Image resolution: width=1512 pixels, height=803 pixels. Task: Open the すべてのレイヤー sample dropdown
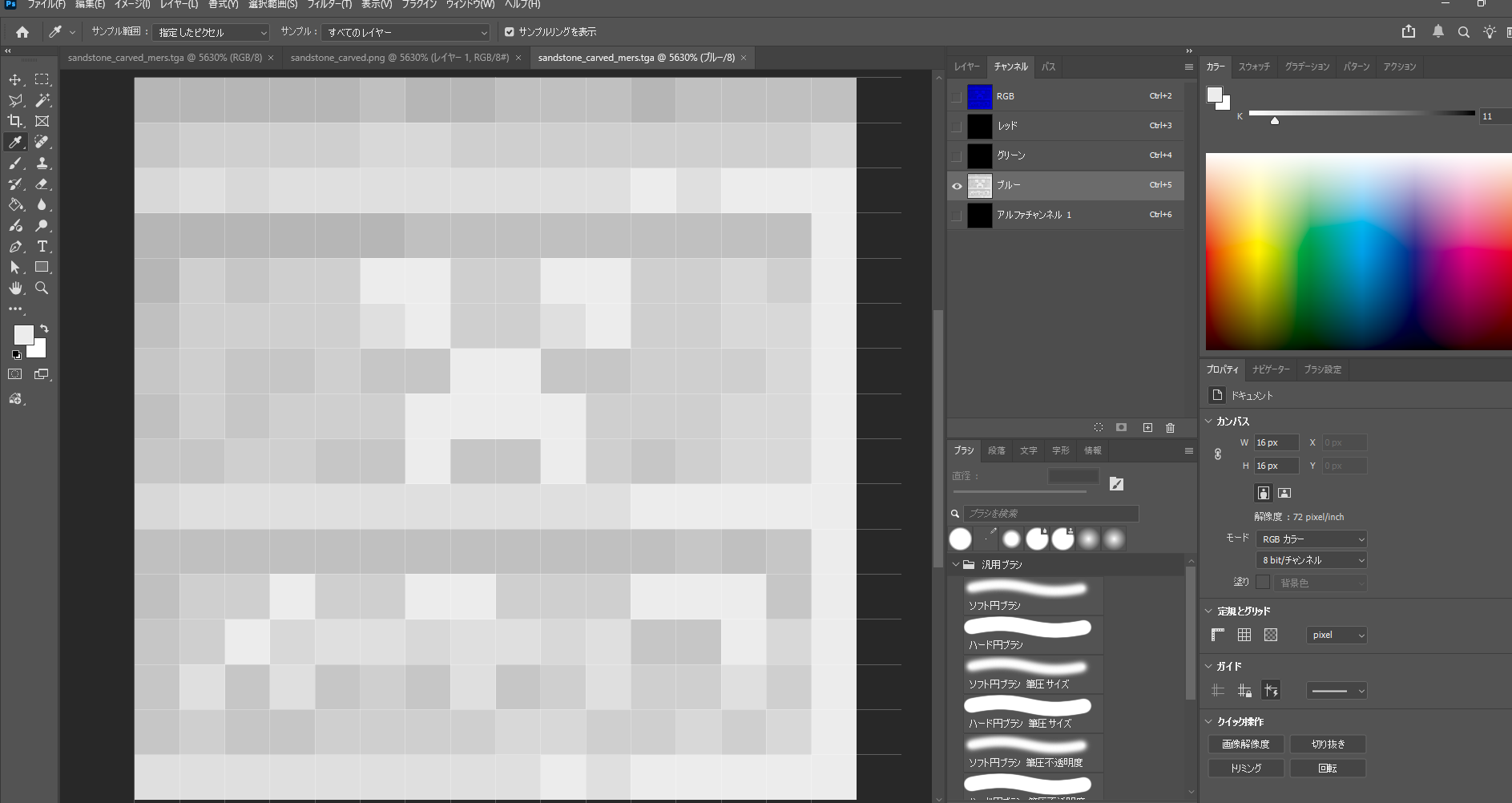405,32
